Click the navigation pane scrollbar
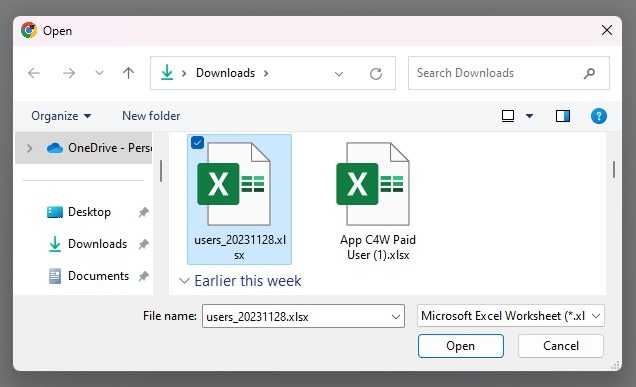Viewport: 636px width, 387px height. [161, 171]
